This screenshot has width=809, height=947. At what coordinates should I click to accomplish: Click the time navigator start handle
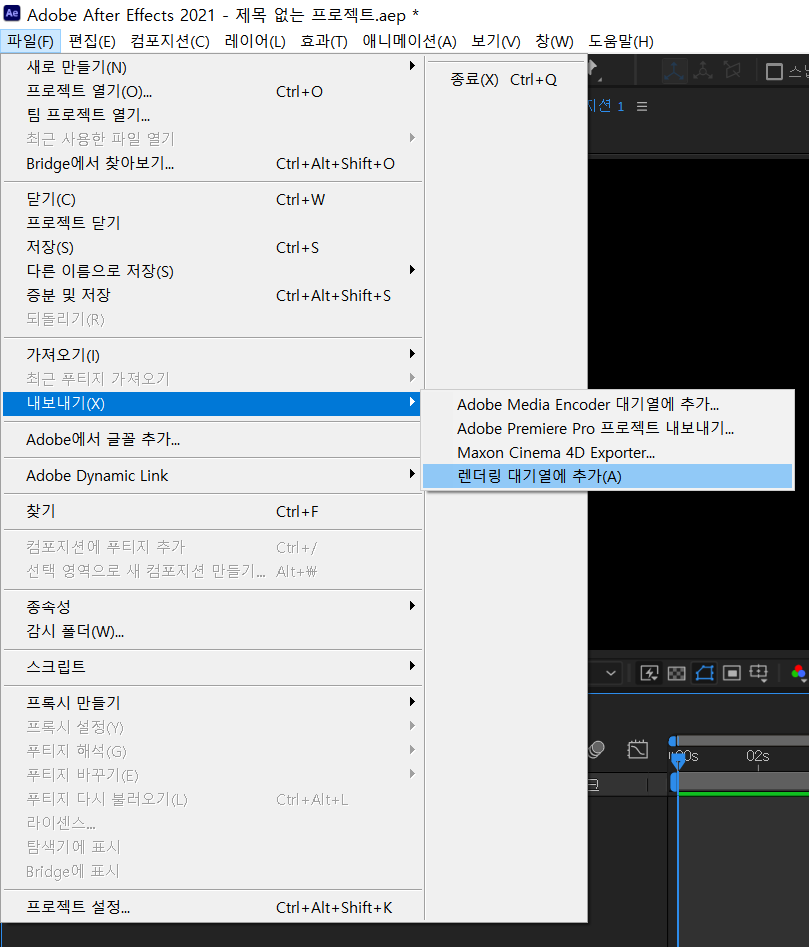click(673, 741)
